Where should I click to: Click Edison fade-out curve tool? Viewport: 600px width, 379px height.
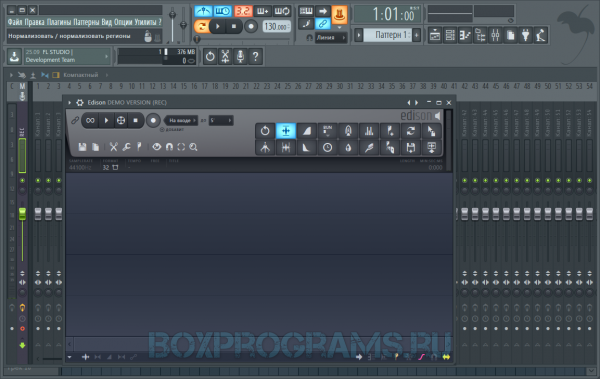pos(307,147)
